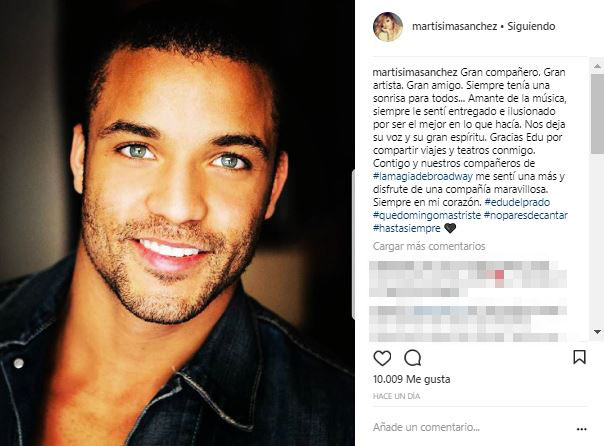The image size is (604, 446).
Task: View the 10.009 Me gusta likes list
Action: [x=411, y=379]
